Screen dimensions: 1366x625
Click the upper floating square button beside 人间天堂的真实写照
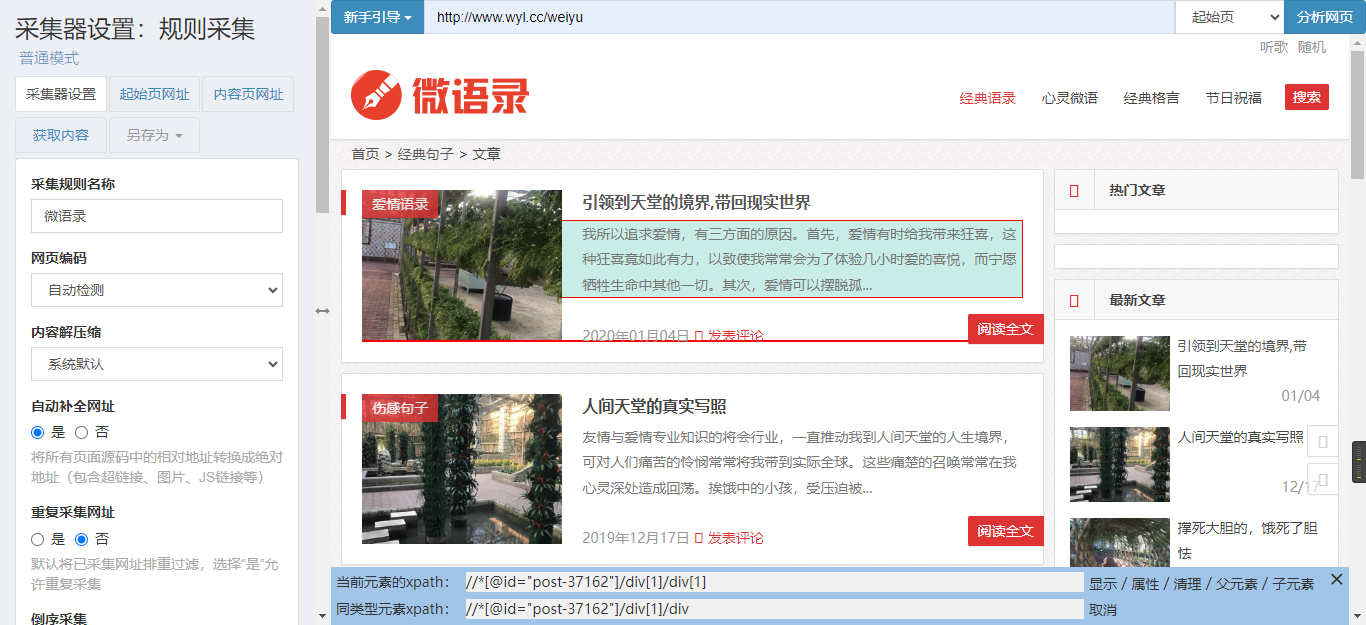click(1323, 441)
